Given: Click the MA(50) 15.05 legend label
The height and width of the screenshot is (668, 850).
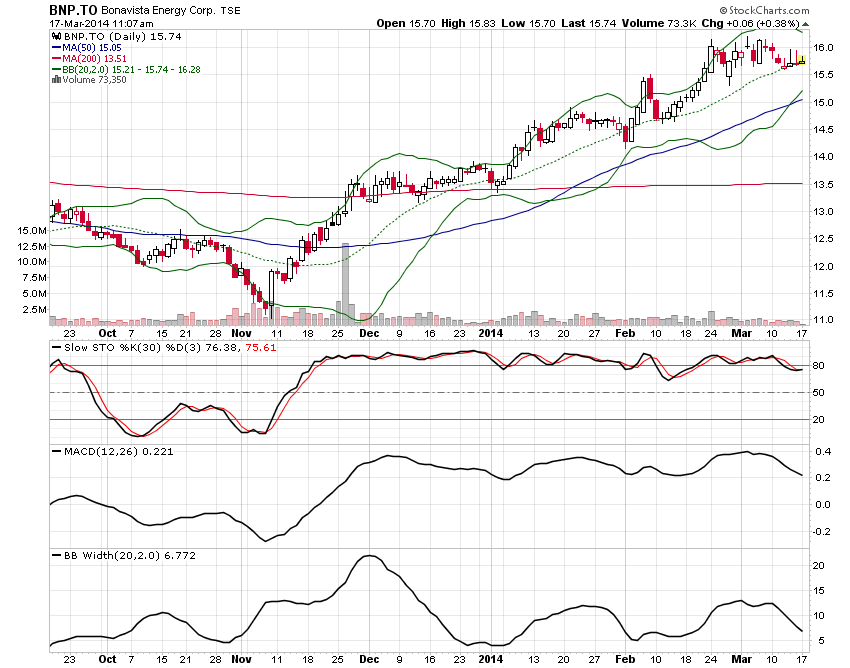Looking at the screenshot, I should click(x=92, y=48).
